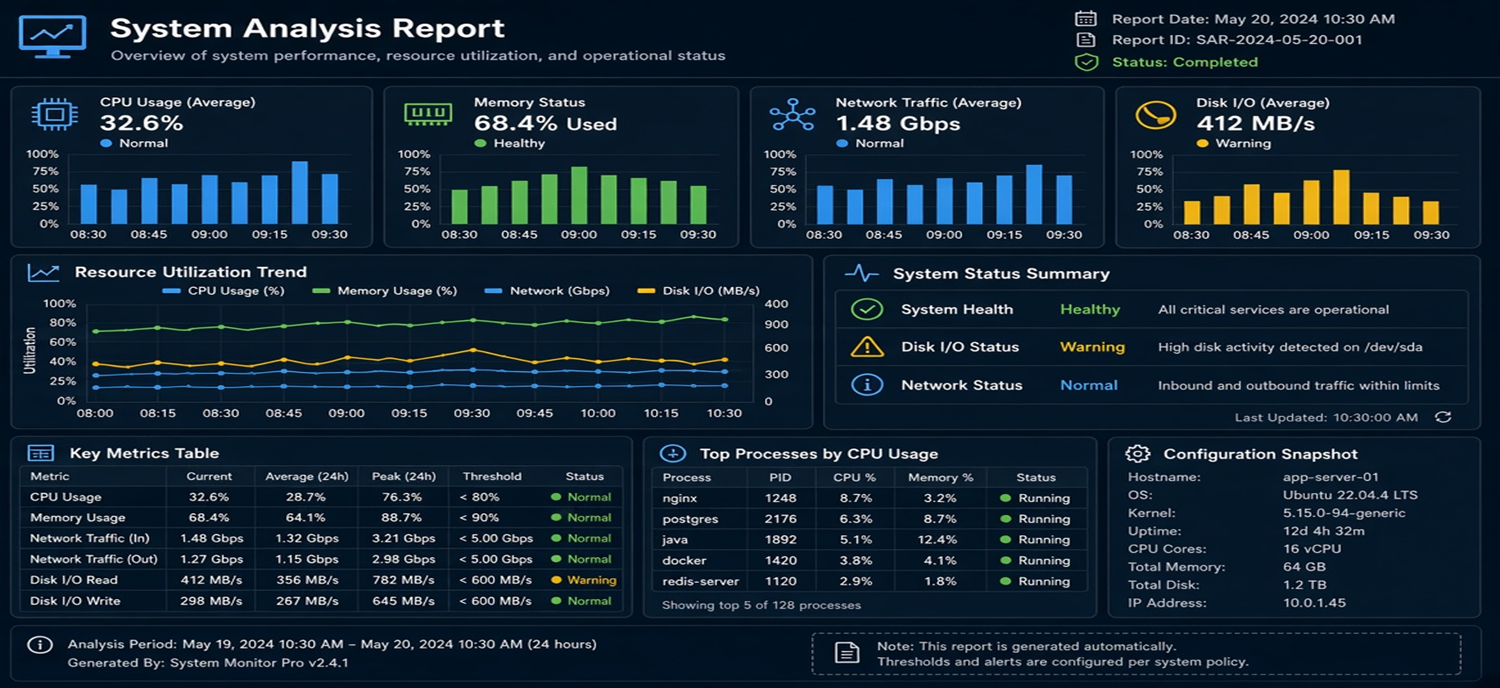Click the document icon beside Report ID
This screenshot has width=1500, height=688.
[1085, 40]
